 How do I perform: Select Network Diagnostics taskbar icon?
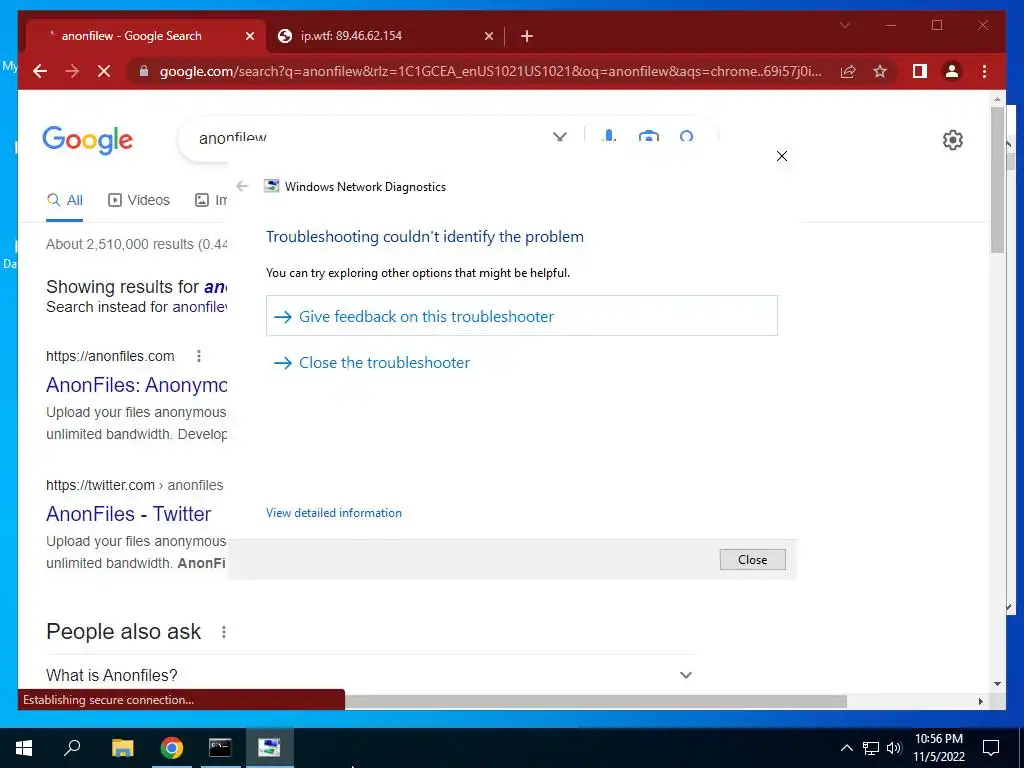[269, 748]
